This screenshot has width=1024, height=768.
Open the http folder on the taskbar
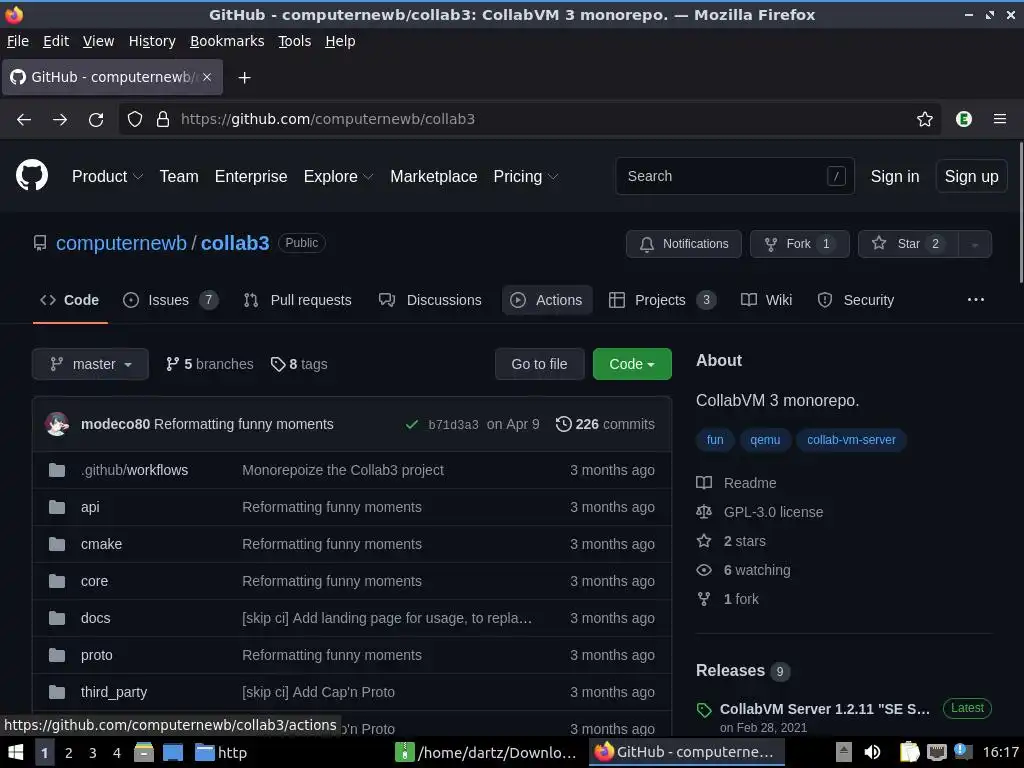[x=221, y=752]
